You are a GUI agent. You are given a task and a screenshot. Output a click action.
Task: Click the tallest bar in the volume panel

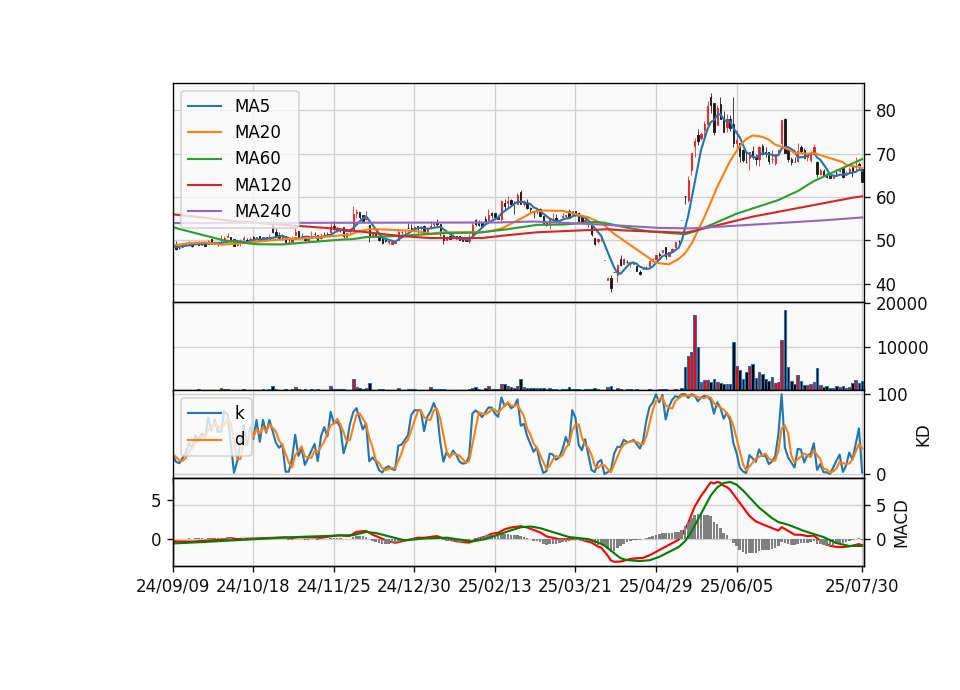(x=786, y=350)
